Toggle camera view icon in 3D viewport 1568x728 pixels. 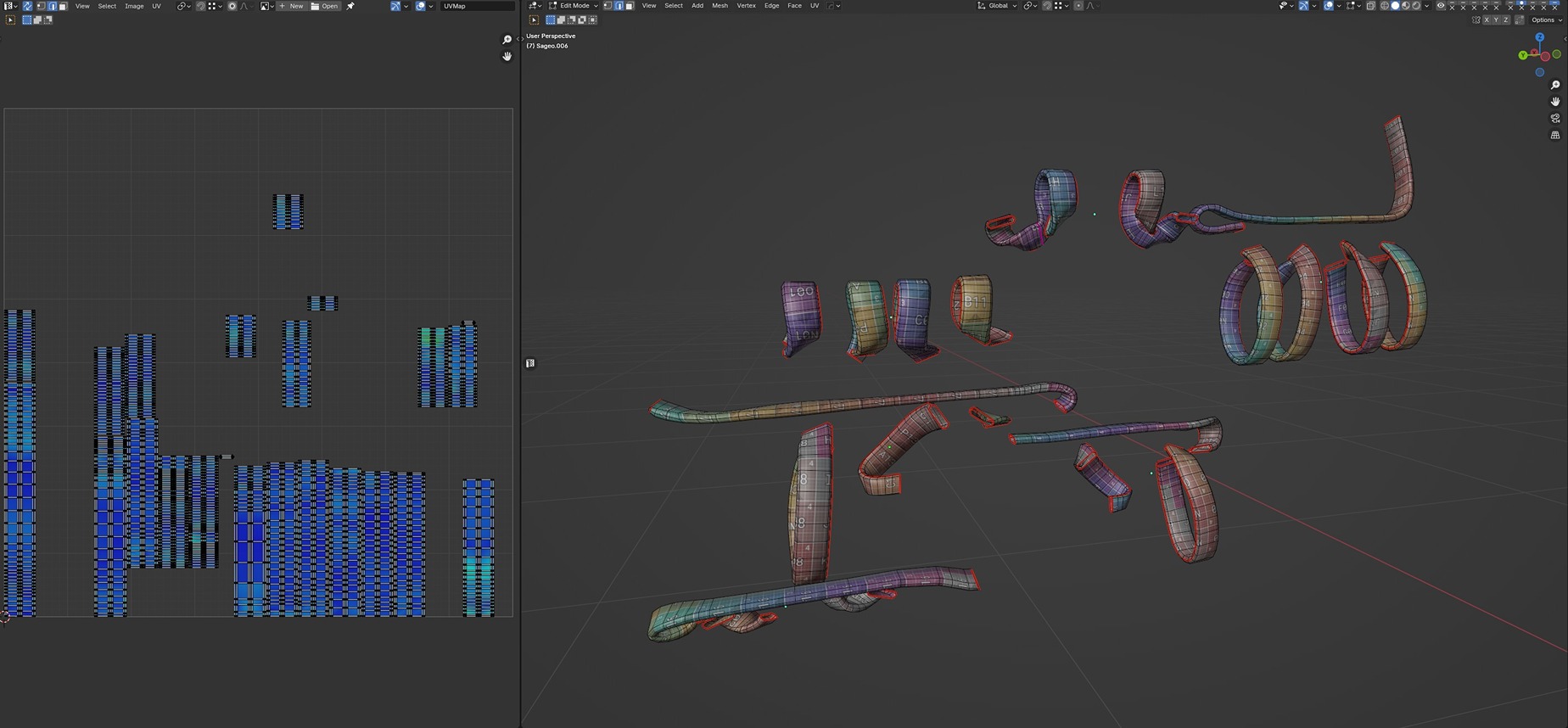[1555, 119]
